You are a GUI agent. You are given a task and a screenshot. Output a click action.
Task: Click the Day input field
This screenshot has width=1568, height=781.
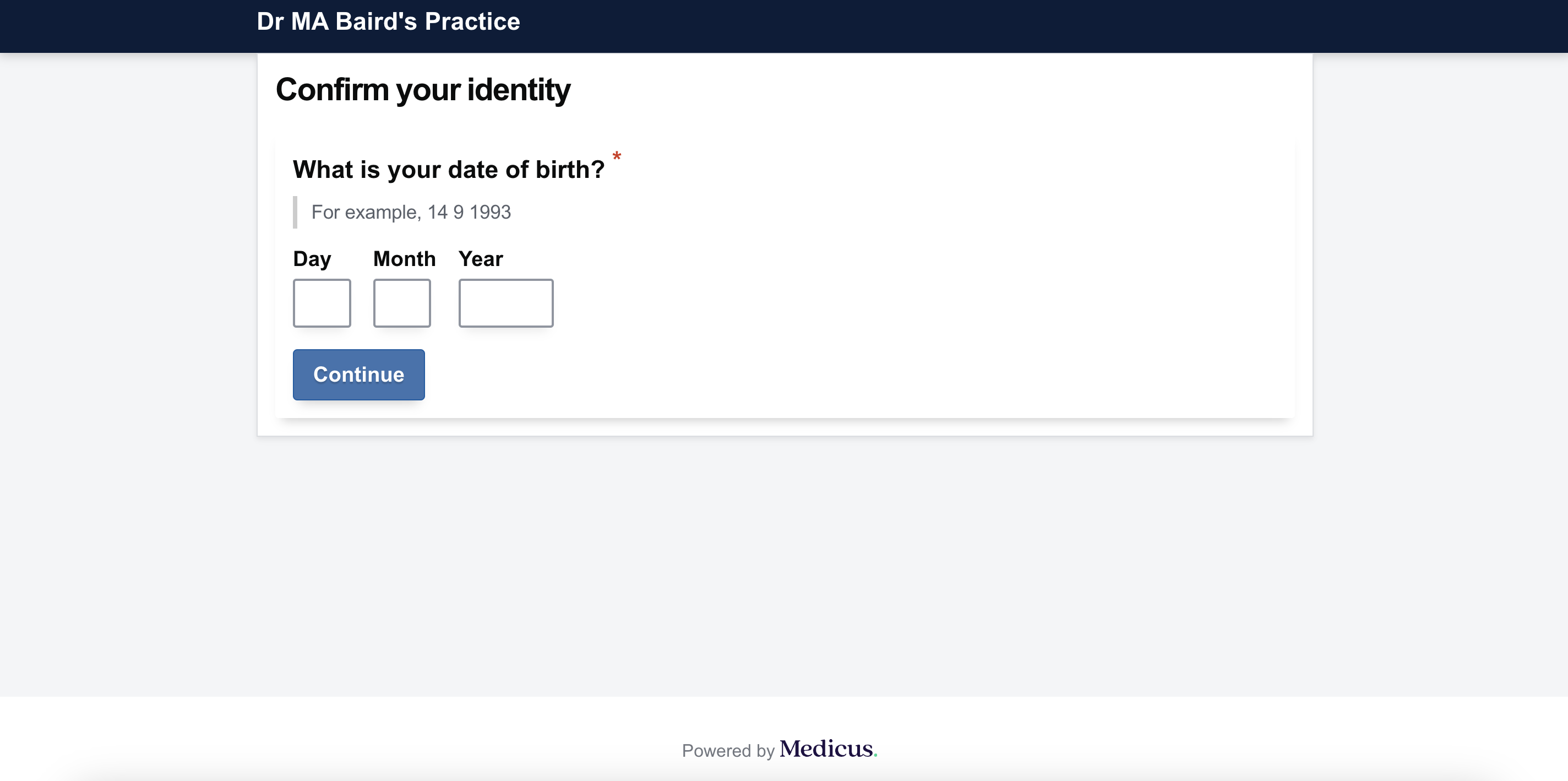coord(322,302)
